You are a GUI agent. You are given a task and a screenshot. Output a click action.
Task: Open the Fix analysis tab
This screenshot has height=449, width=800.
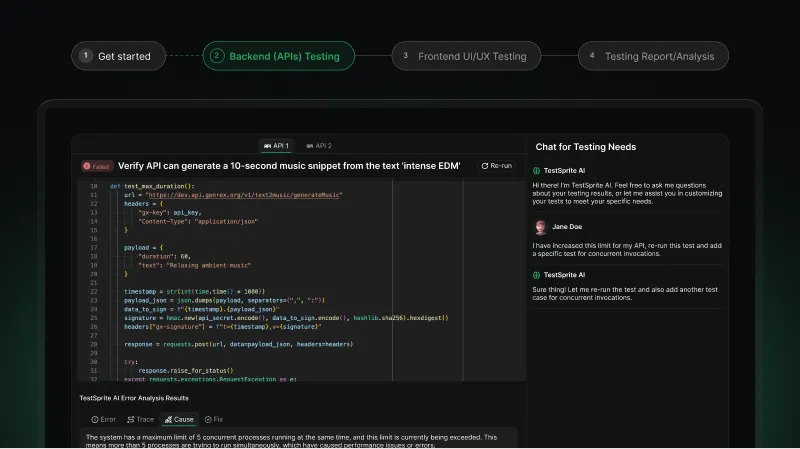[214, 419]
